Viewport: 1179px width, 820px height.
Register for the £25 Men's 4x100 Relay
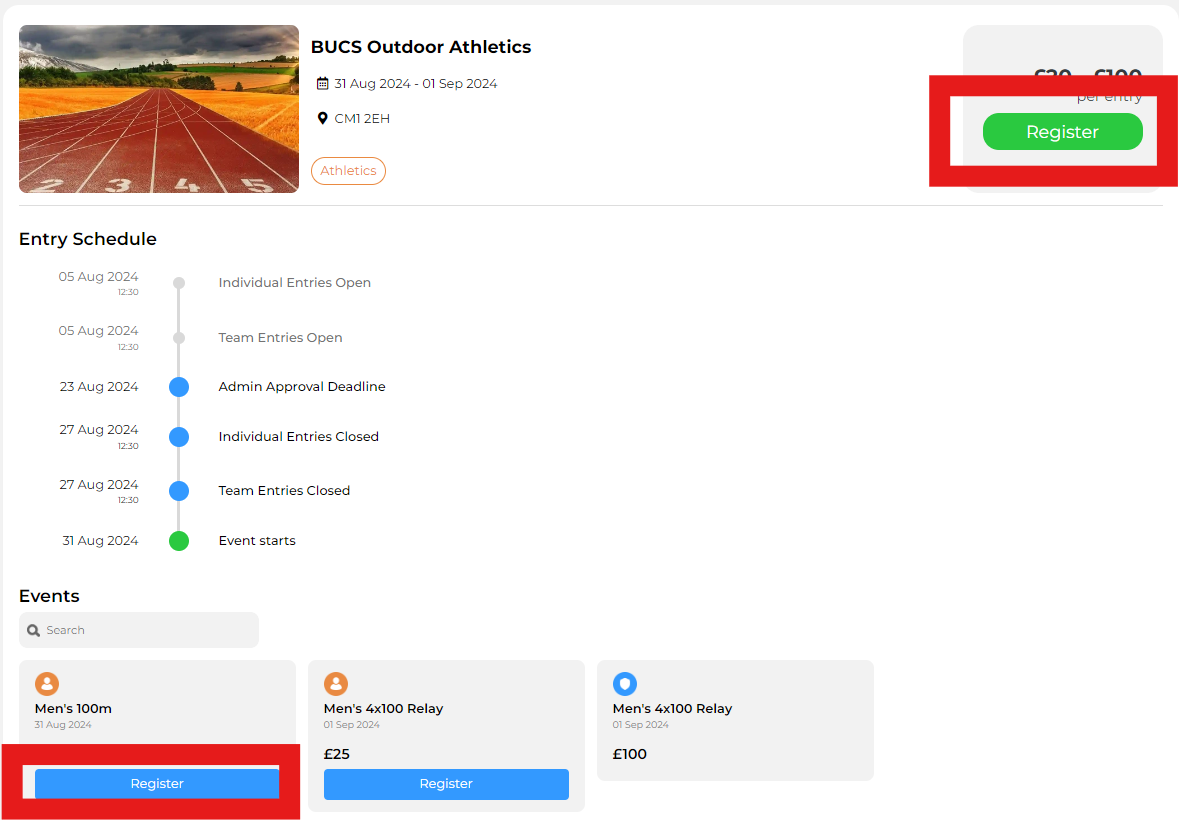[x=446, y=784]
